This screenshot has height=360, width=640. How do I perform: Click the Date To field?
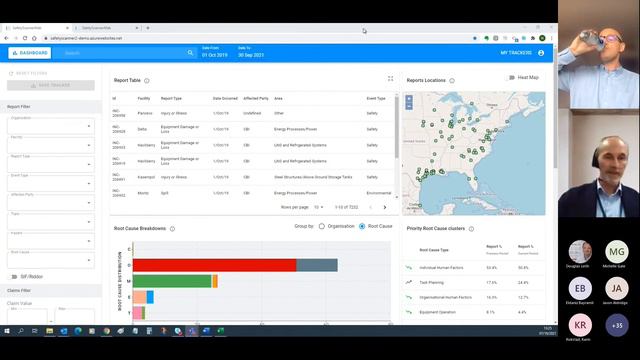point(251,52)
